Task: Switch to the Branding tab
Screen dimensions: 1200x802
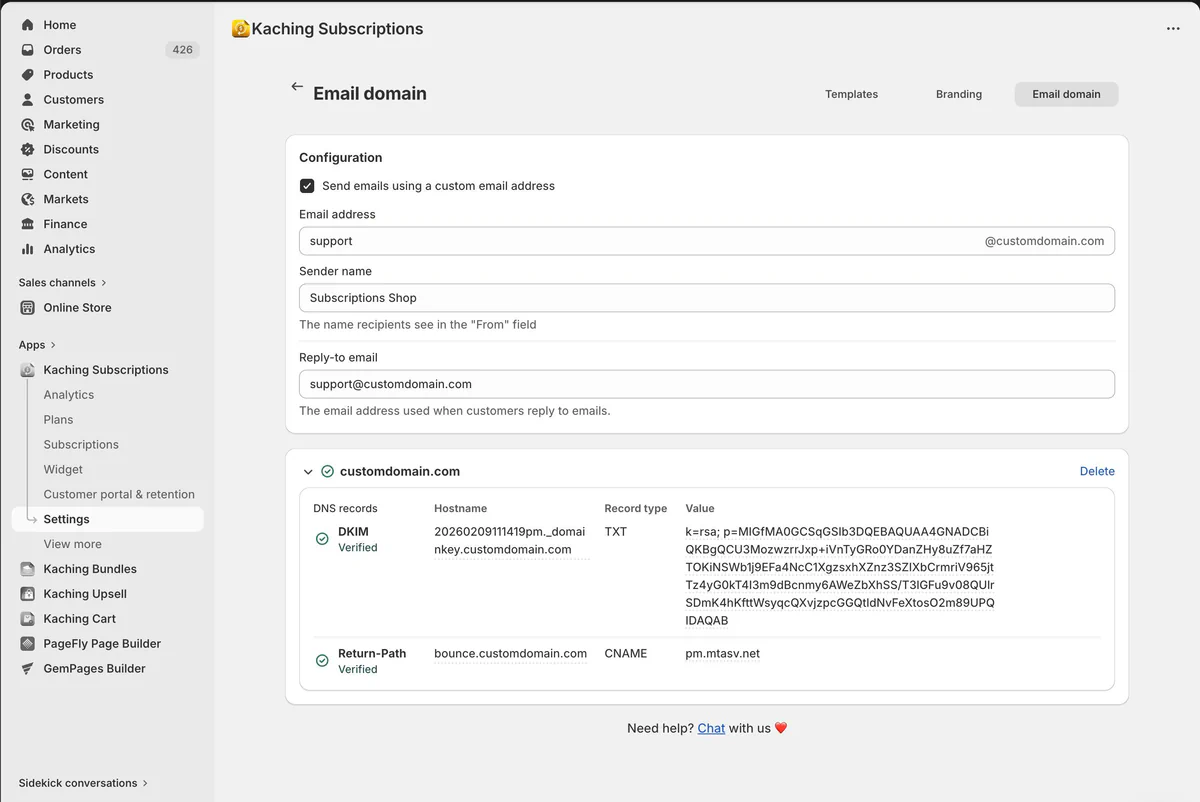Action: tap(959, 94)
